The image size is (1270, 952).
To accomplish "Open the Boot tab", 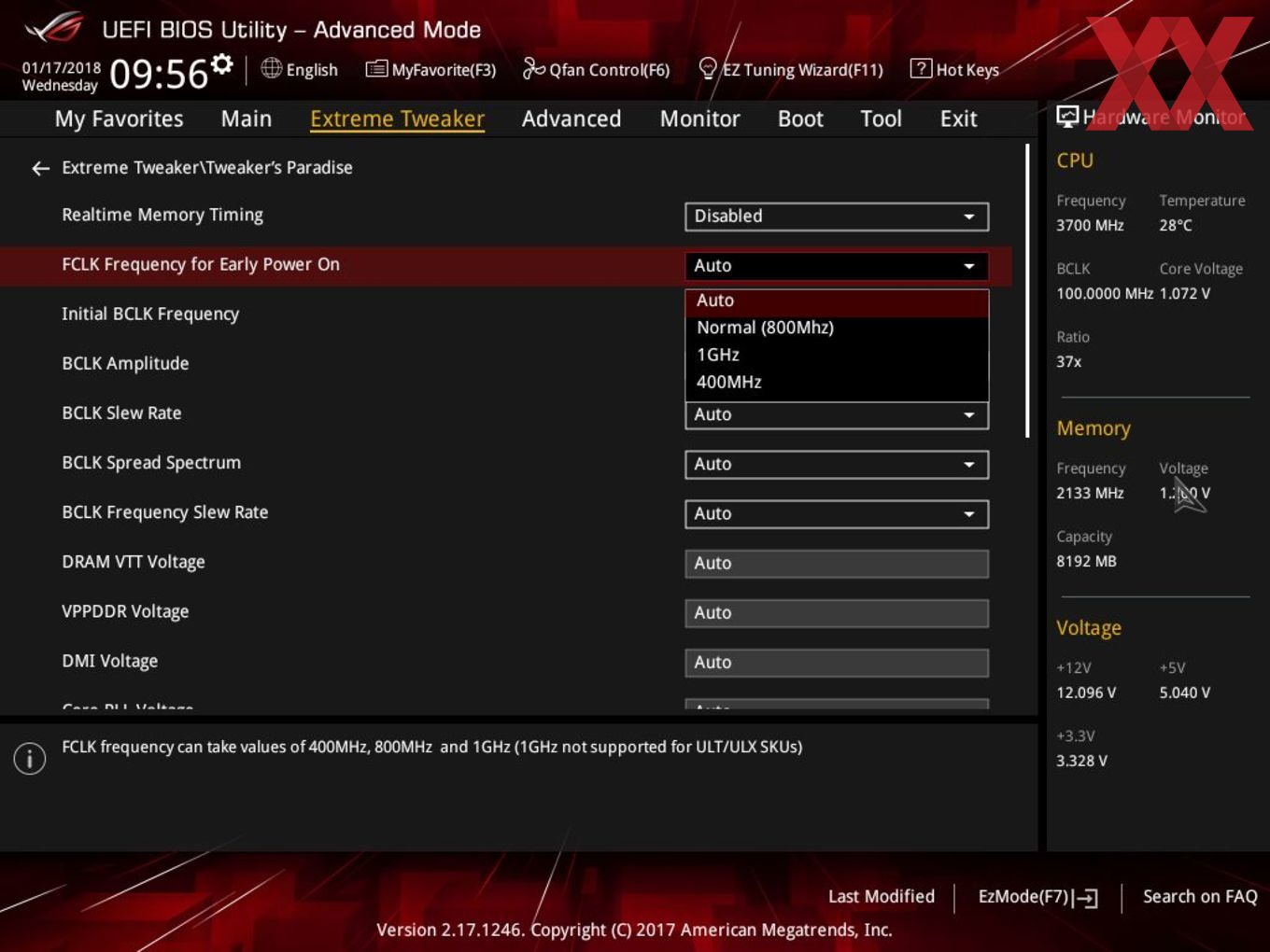I will (x=800, y=119).
